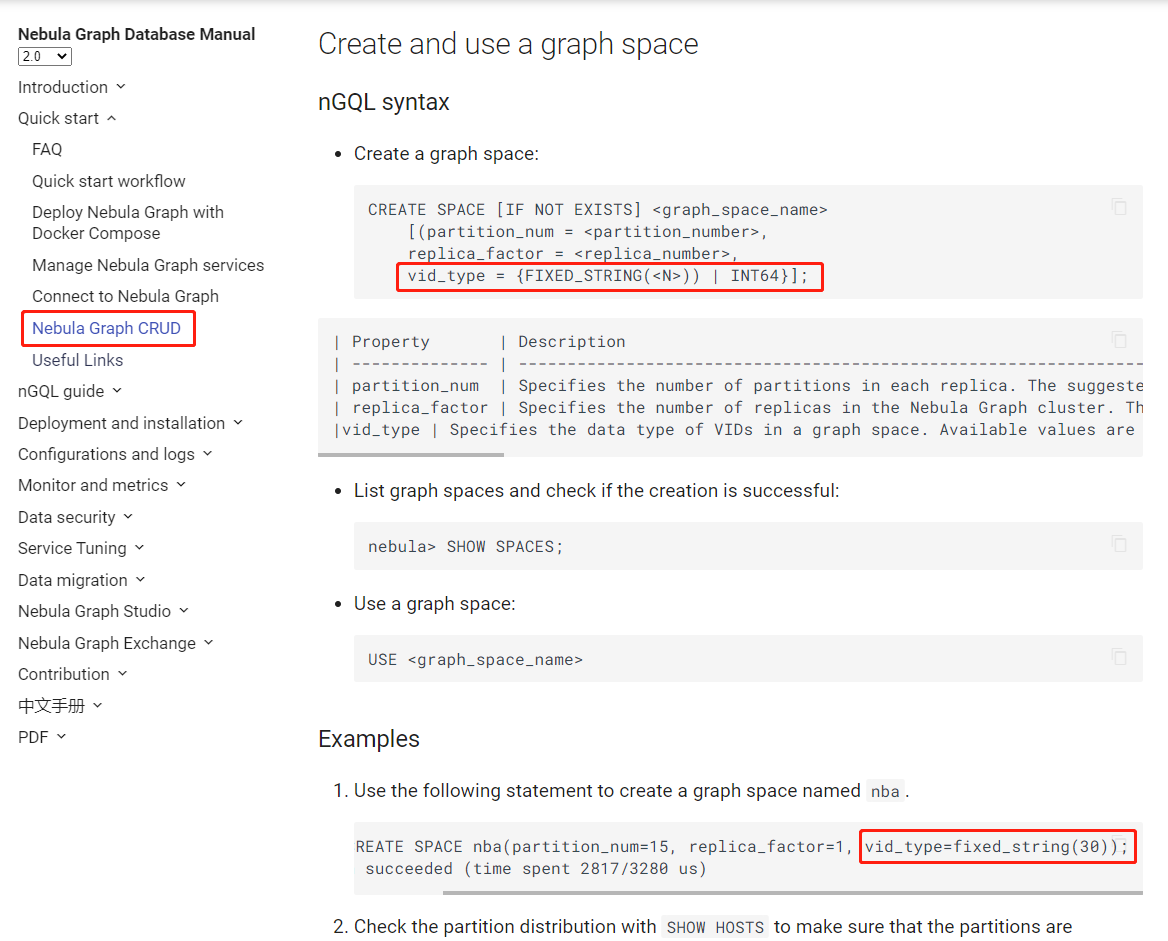Viewport: 1168px width, 941px height.
Task: Copy the nba example creation code
Action: click(x=1119, y=845)
